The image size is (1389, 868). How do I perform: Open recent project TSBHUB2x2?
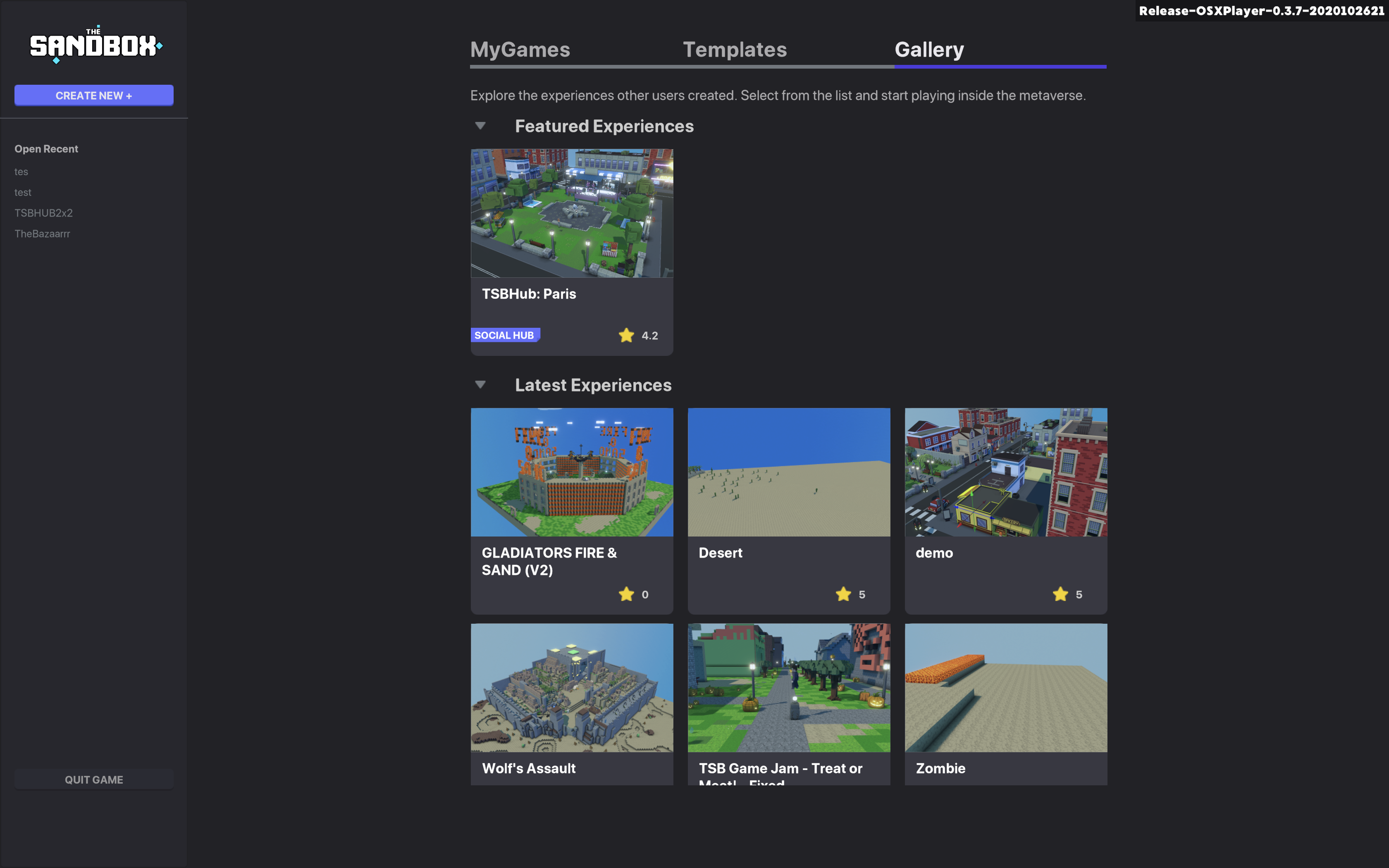pos(44,213)
